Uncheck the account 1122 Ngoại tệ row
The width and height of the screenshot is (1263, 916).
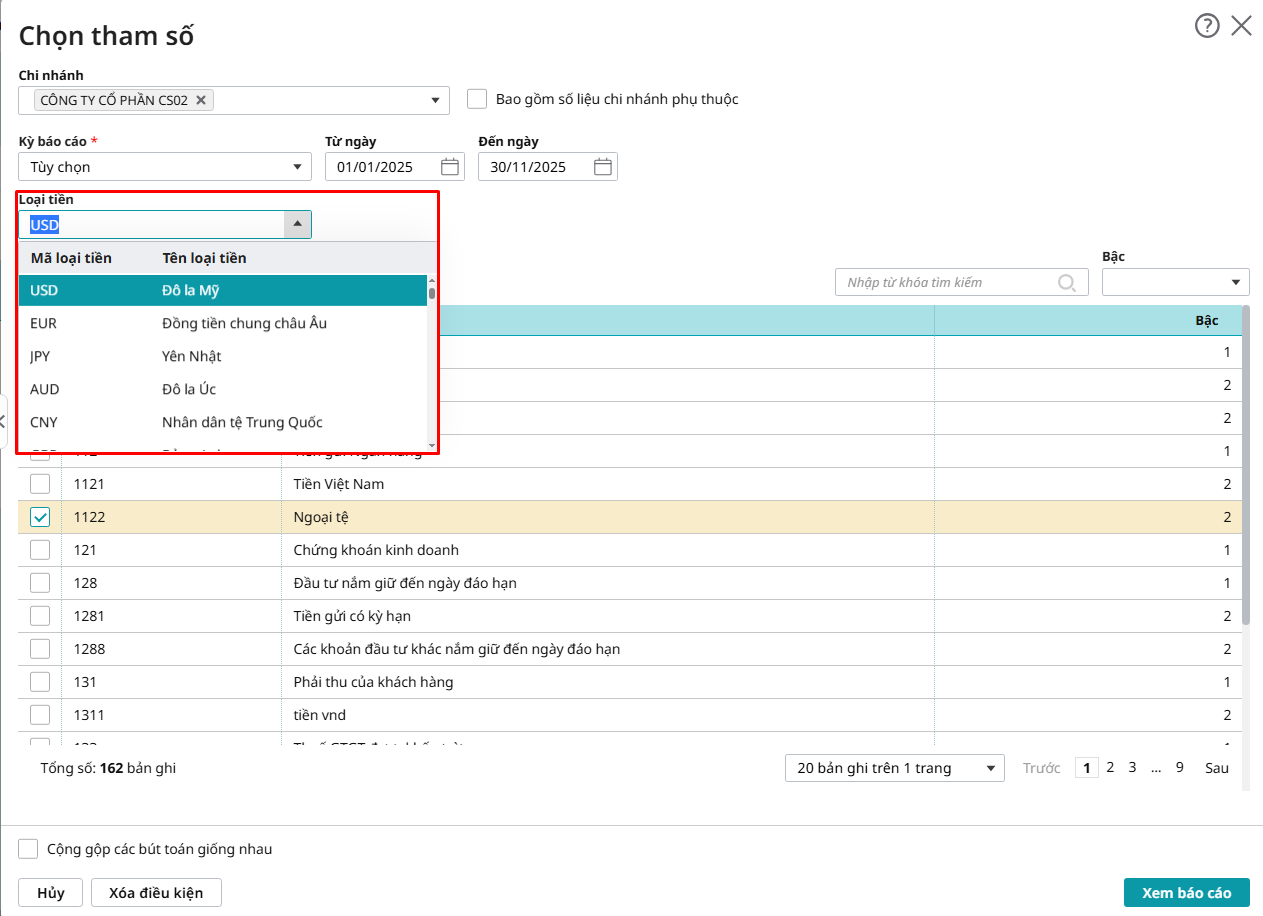coord(40,517)
